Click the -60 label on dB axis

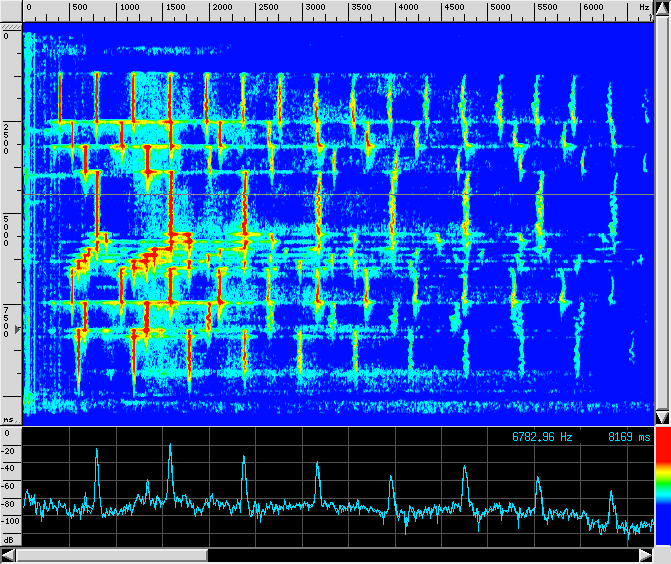(10, 486)
